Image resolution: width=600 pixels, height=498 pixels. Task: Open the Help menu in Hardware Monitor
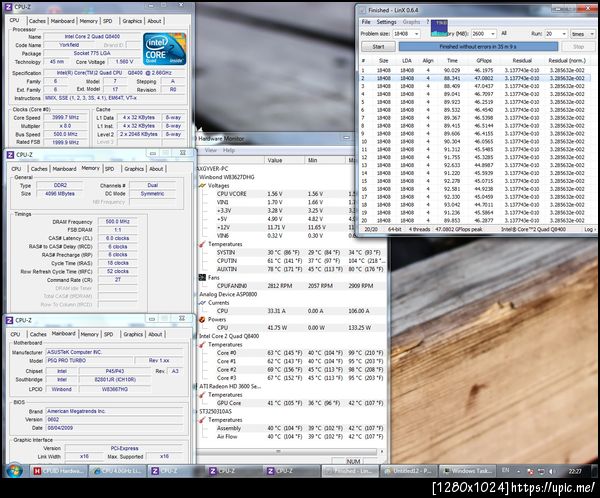[228, 150]
